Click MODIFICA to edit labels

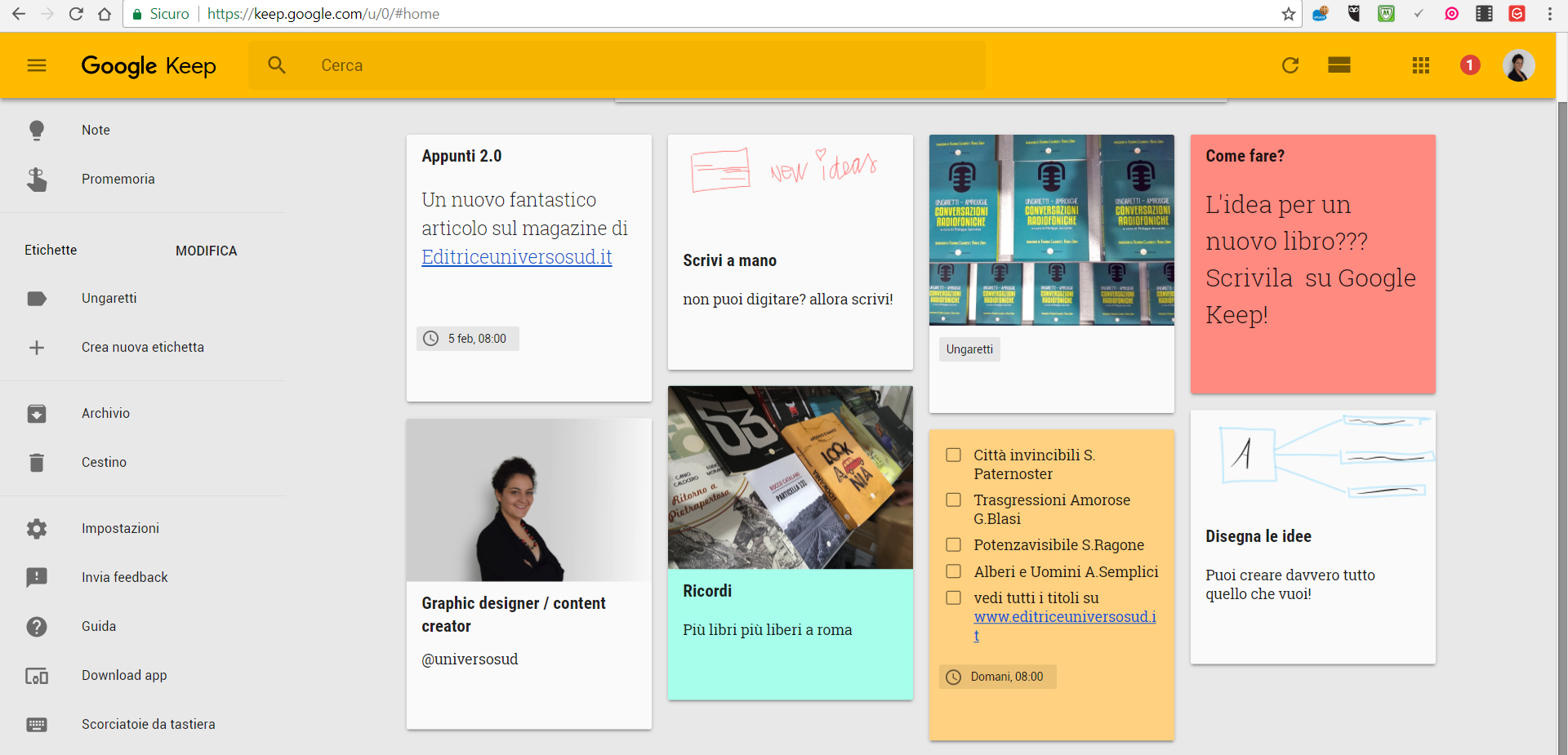tap(207, 251)
